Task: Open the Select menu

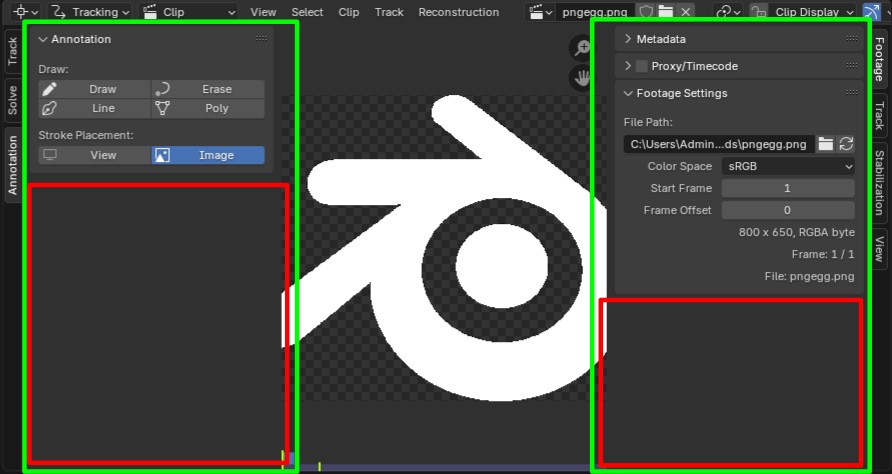Action: [x=307, y=12]
